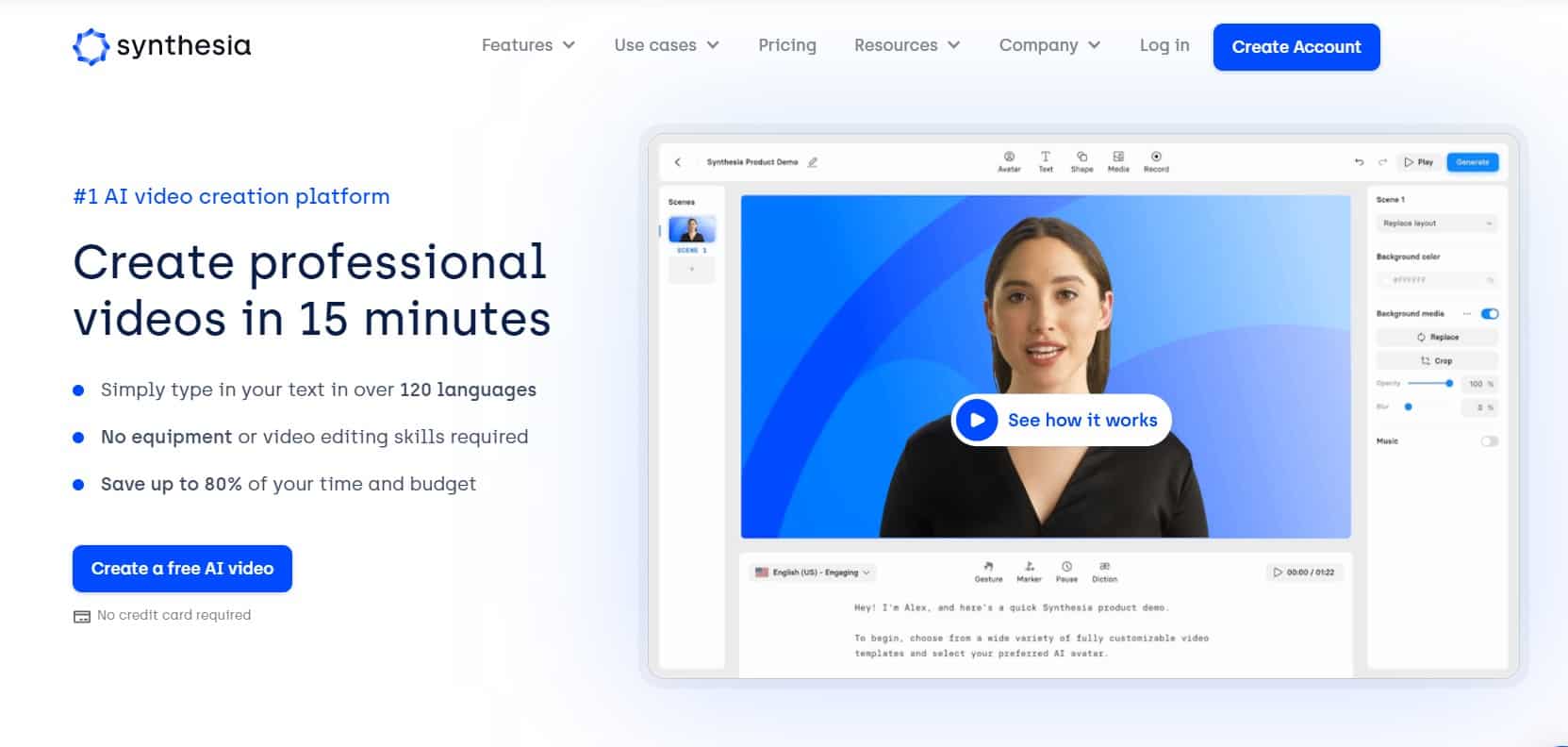Click the Replace background media button
This screenshot has height=747, width=1568.
point(1437,337)
